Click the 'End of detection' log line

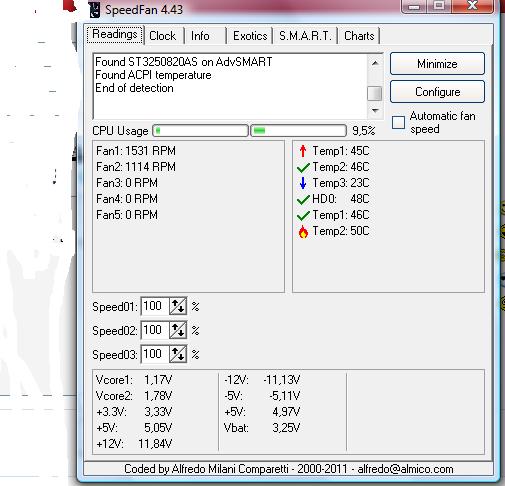tap(134, 88)
